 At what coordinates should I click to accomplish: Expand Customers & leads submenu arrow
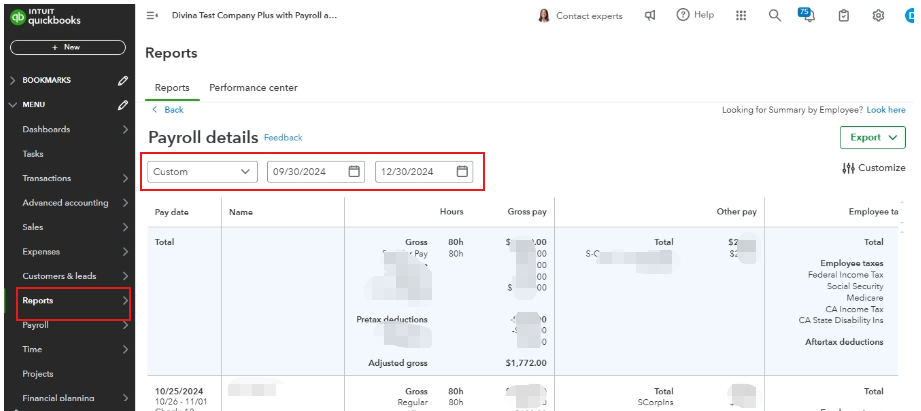tap(125, 276)
